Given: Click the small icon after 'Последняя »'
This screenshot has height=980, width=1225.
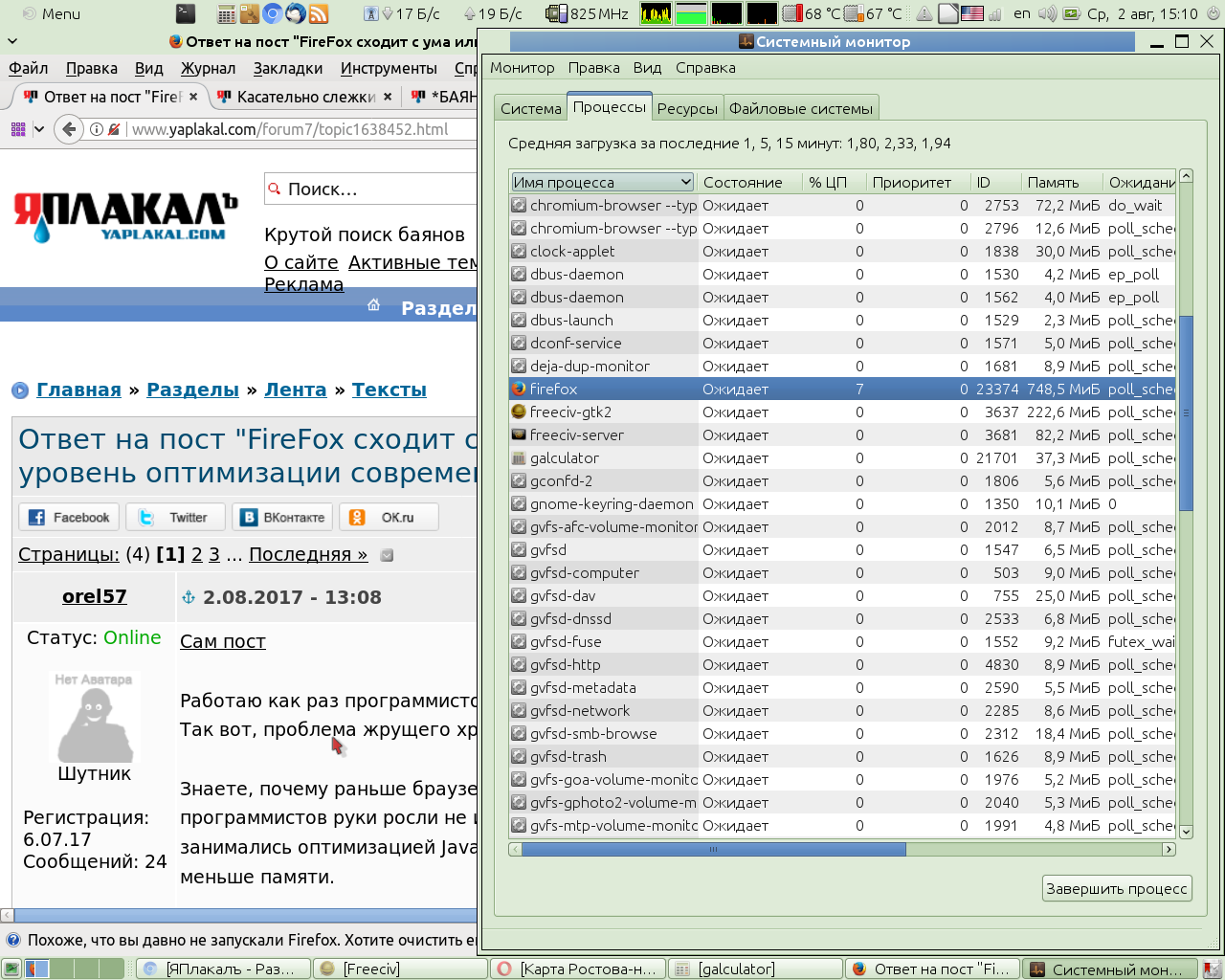Looking at the screenshot, I should coord(387,555).
